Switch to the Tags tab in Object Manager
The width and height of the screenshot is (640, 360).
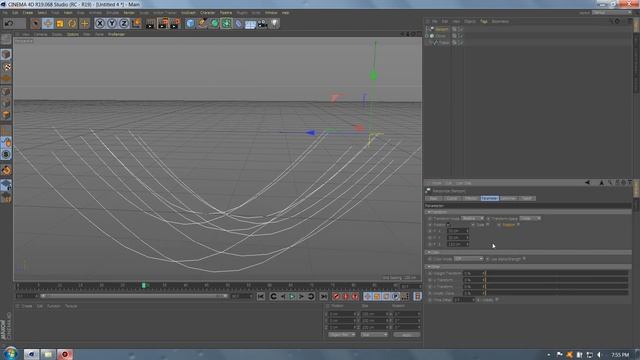[484, 21]
